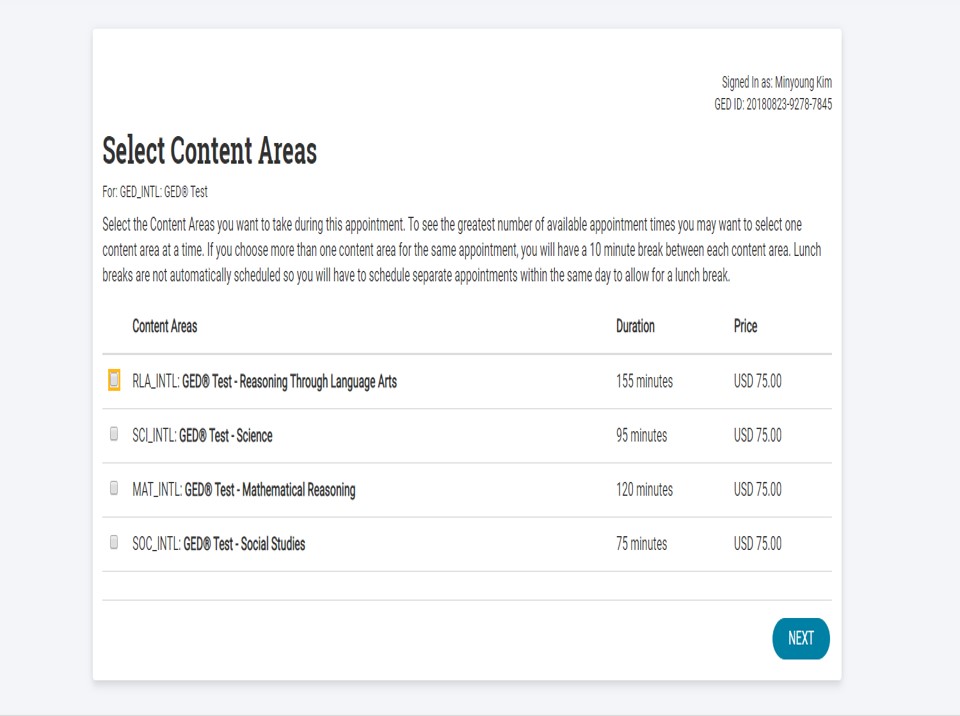Click the GED ID number text
This screenshot has height=716, width=960.
coord(772,104)
